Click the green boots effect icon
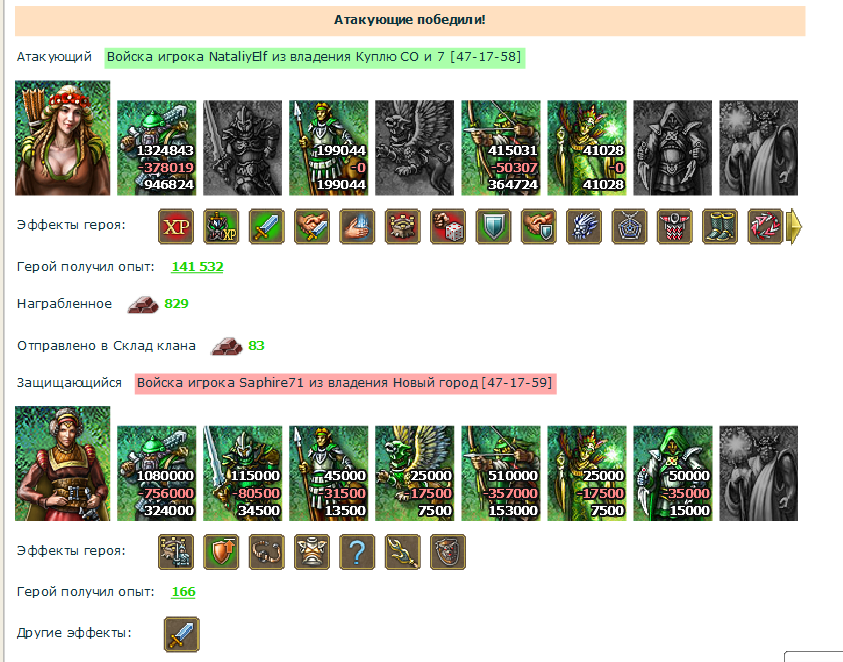The height and width of the screenshot is (662, 843). coord(720,227)
